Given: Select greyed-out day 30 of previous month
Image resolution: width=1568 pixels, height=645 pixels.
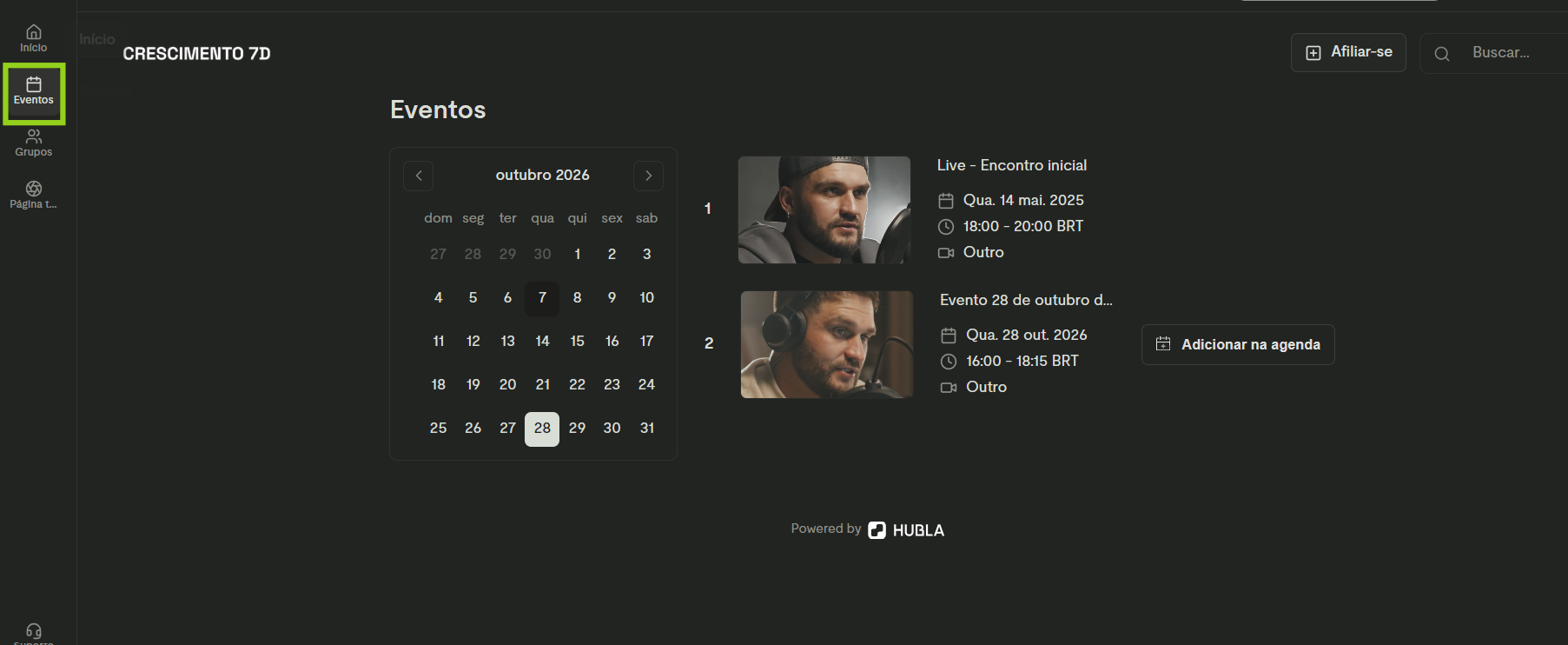Looking at the screenshot, I should (542, 255).
